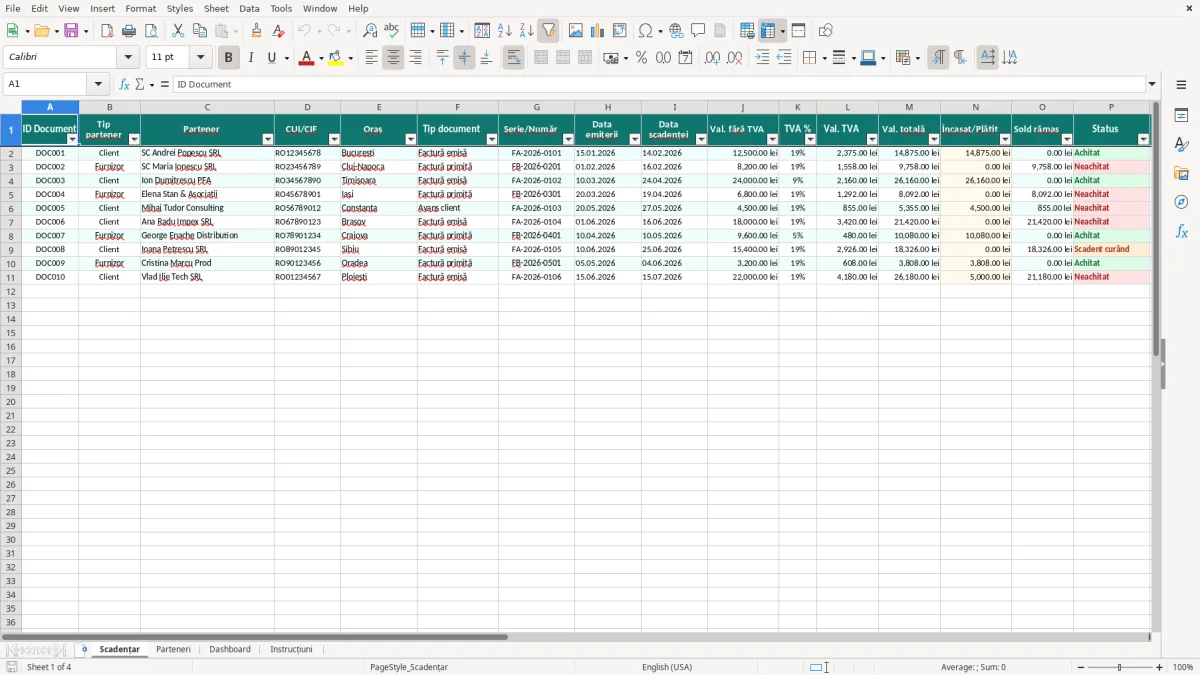Image resolution: width=1200 pixels, height=675 pixels.
Task: Click the Insert Hyperlink globe icon
Action: [x=676, y=31]
